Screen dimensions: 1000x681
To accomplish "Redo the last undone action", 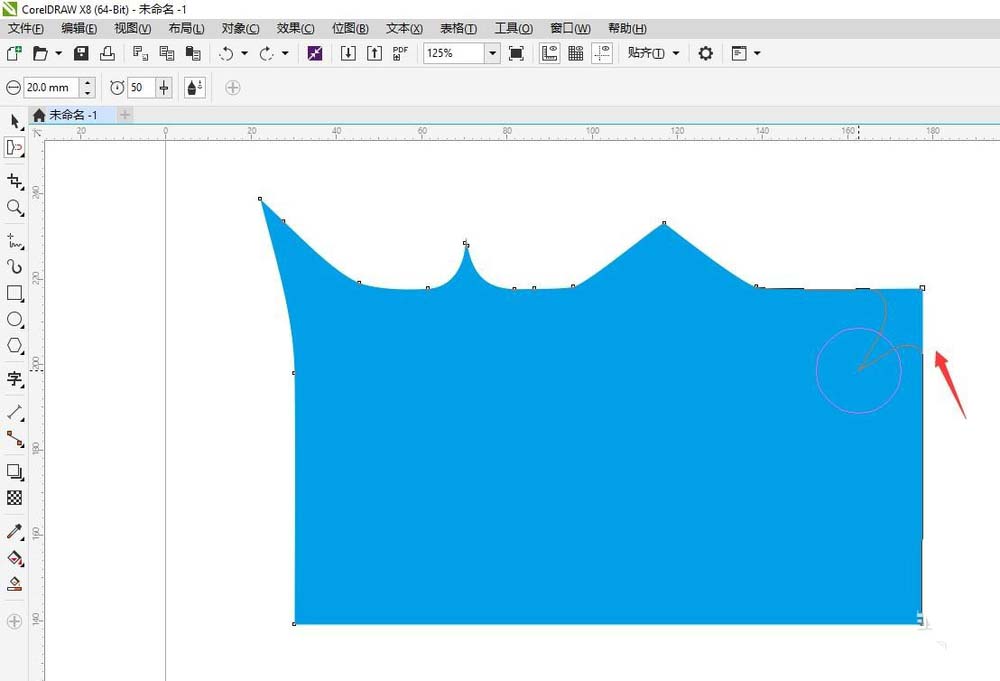I will (267, 54).
